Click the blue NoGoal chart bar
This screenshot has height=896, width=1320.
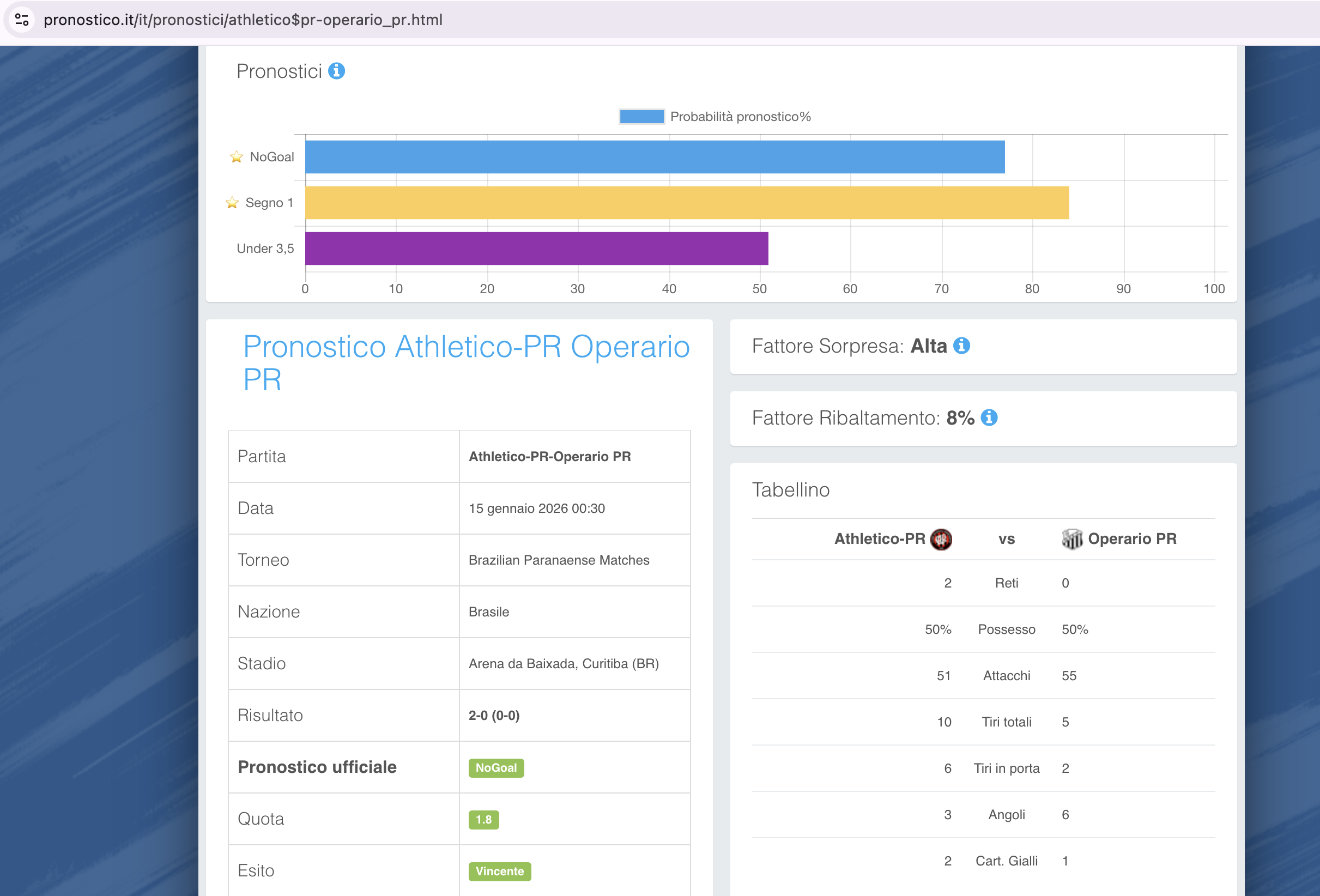[x=655, y=157]
